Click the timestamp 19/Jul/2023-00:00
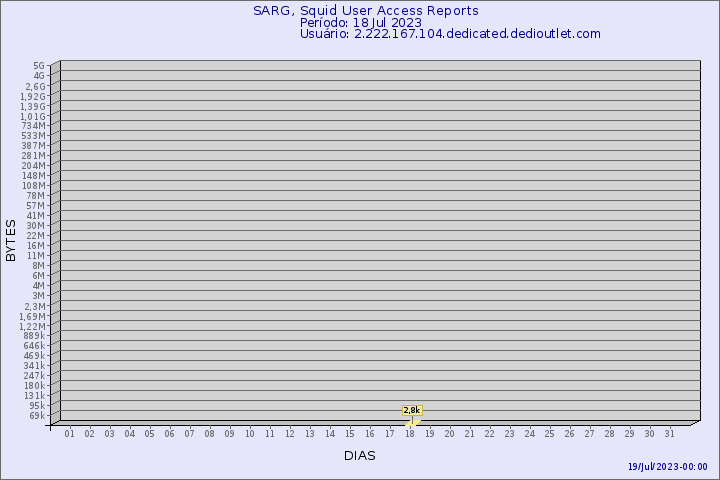The width and height of the screenshot is (720, 480). [x=668, y=467]
